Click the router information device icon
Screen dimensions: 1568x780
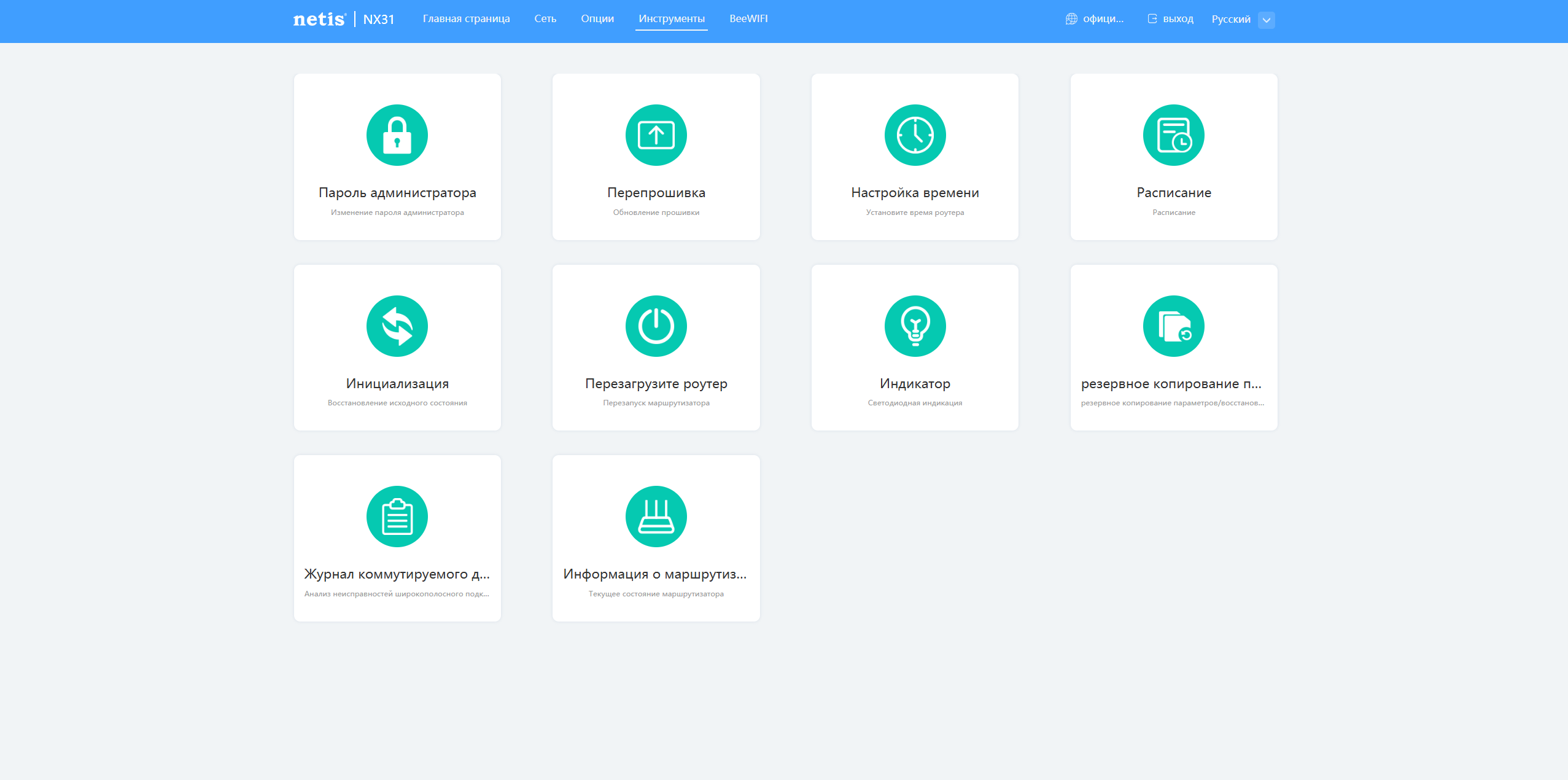[656, 517]
